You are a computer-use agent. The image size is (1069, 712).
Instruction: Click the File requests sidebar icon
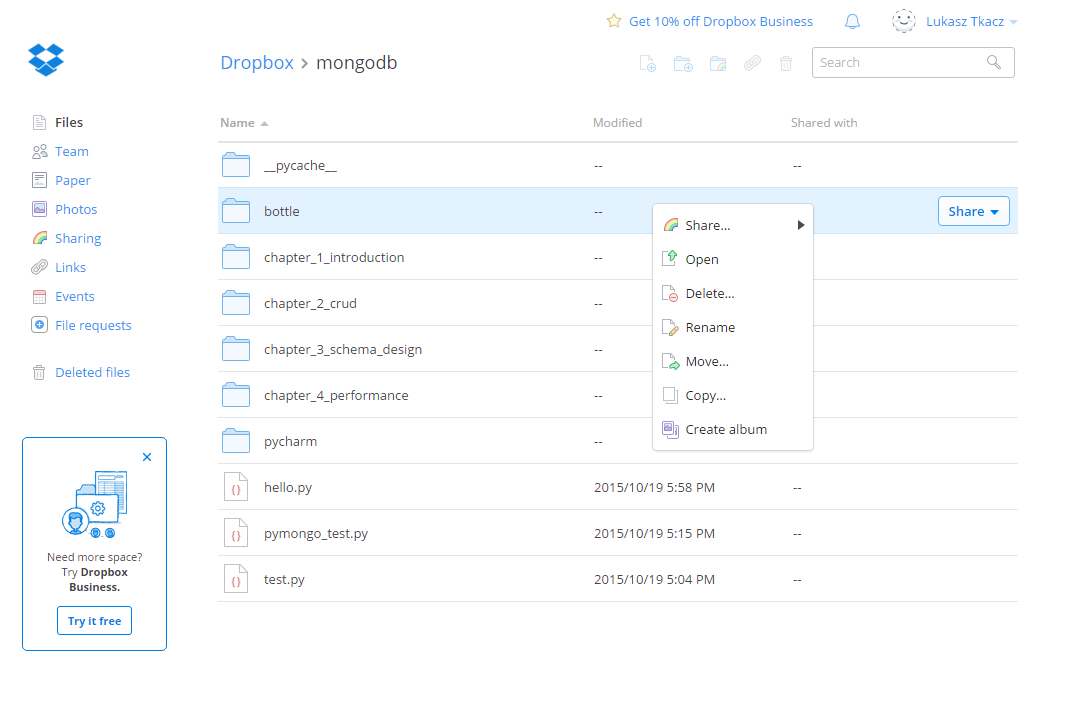click(40, 325)
